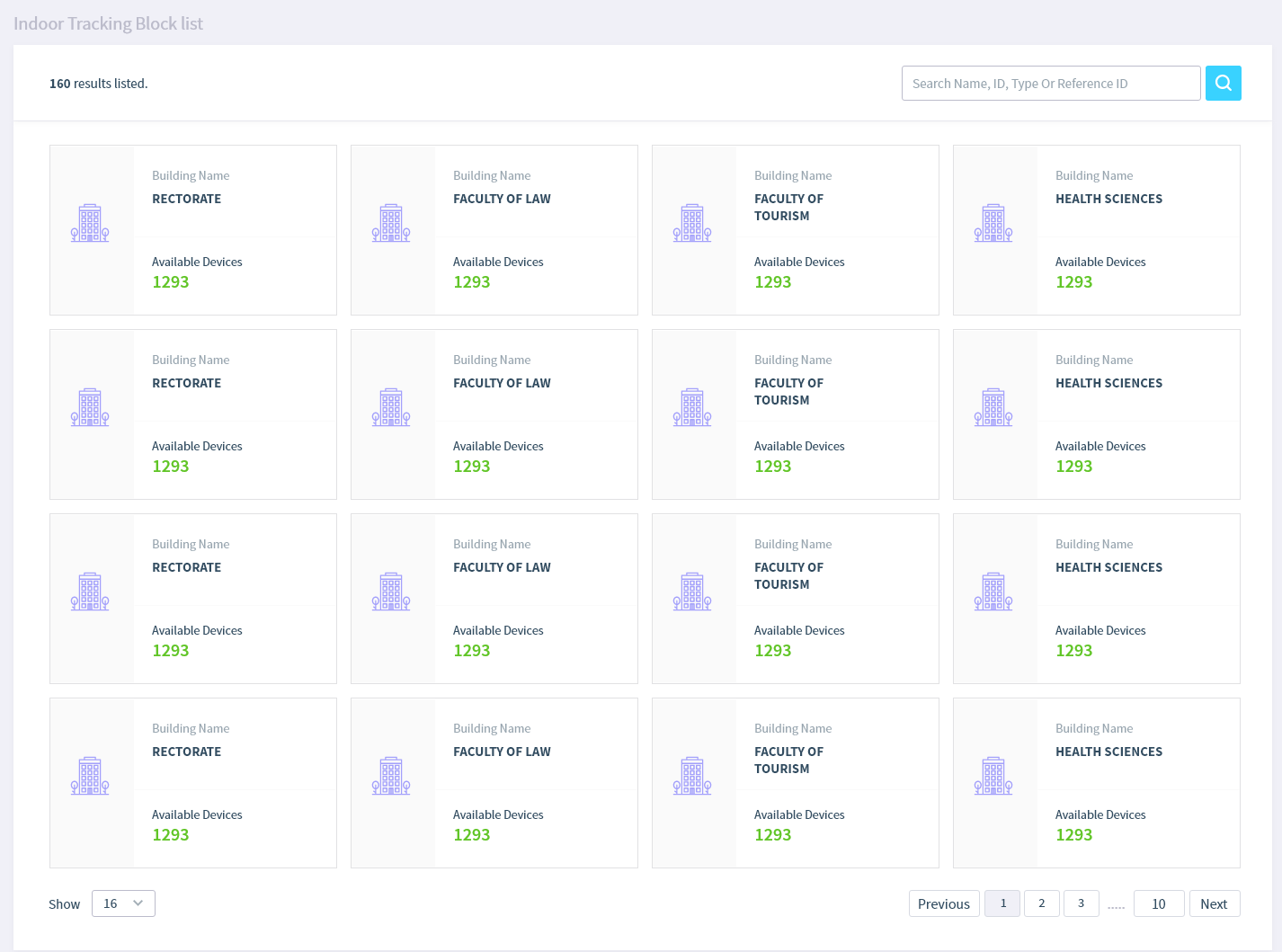Select FACULTY OF LAW name in second row
Viewport: 1282px width, 952px height.
(x=502, y=383)
